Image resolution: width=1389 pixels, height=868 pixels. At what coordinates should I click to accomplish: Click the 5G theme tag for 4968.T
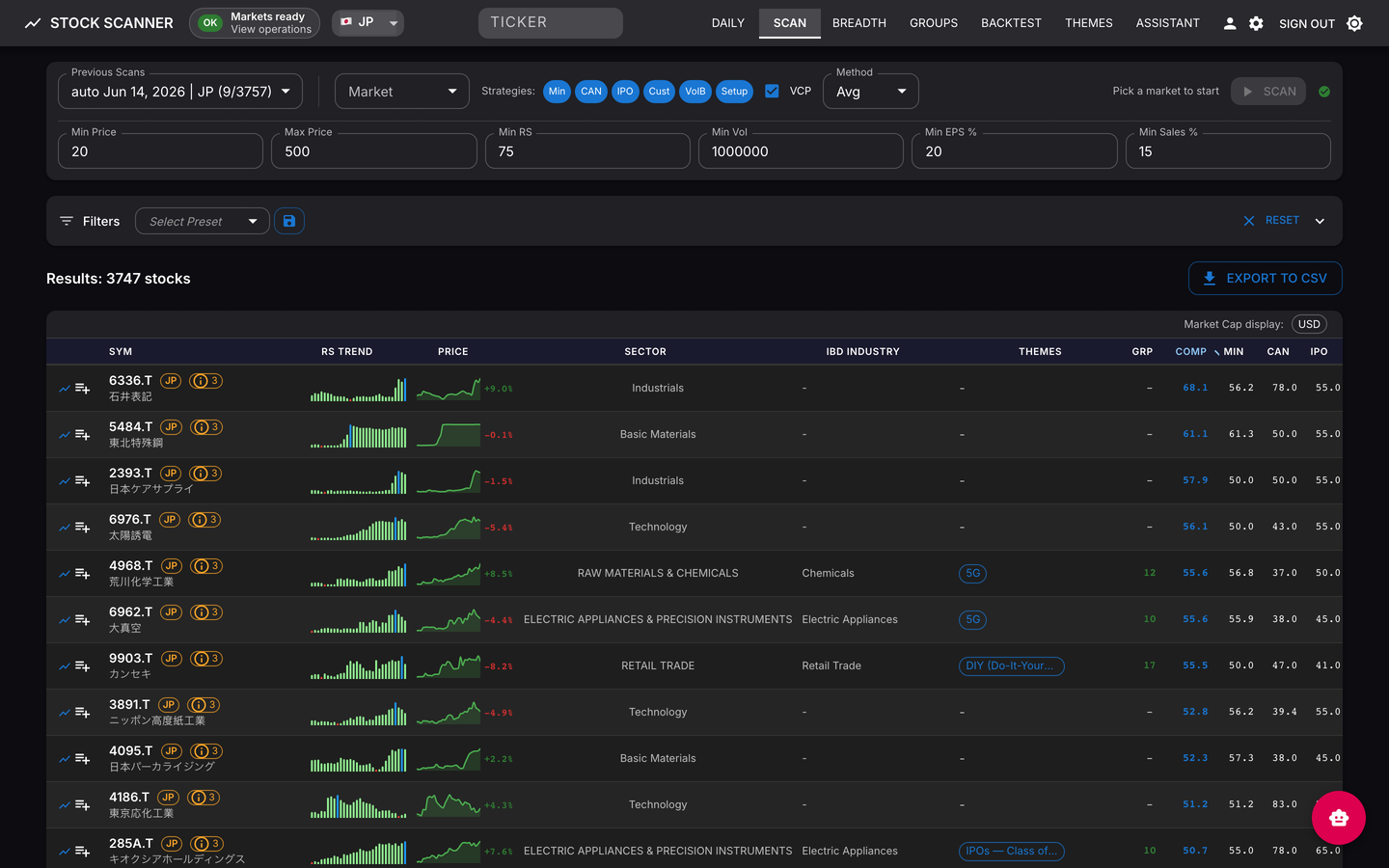click(972, 574)
